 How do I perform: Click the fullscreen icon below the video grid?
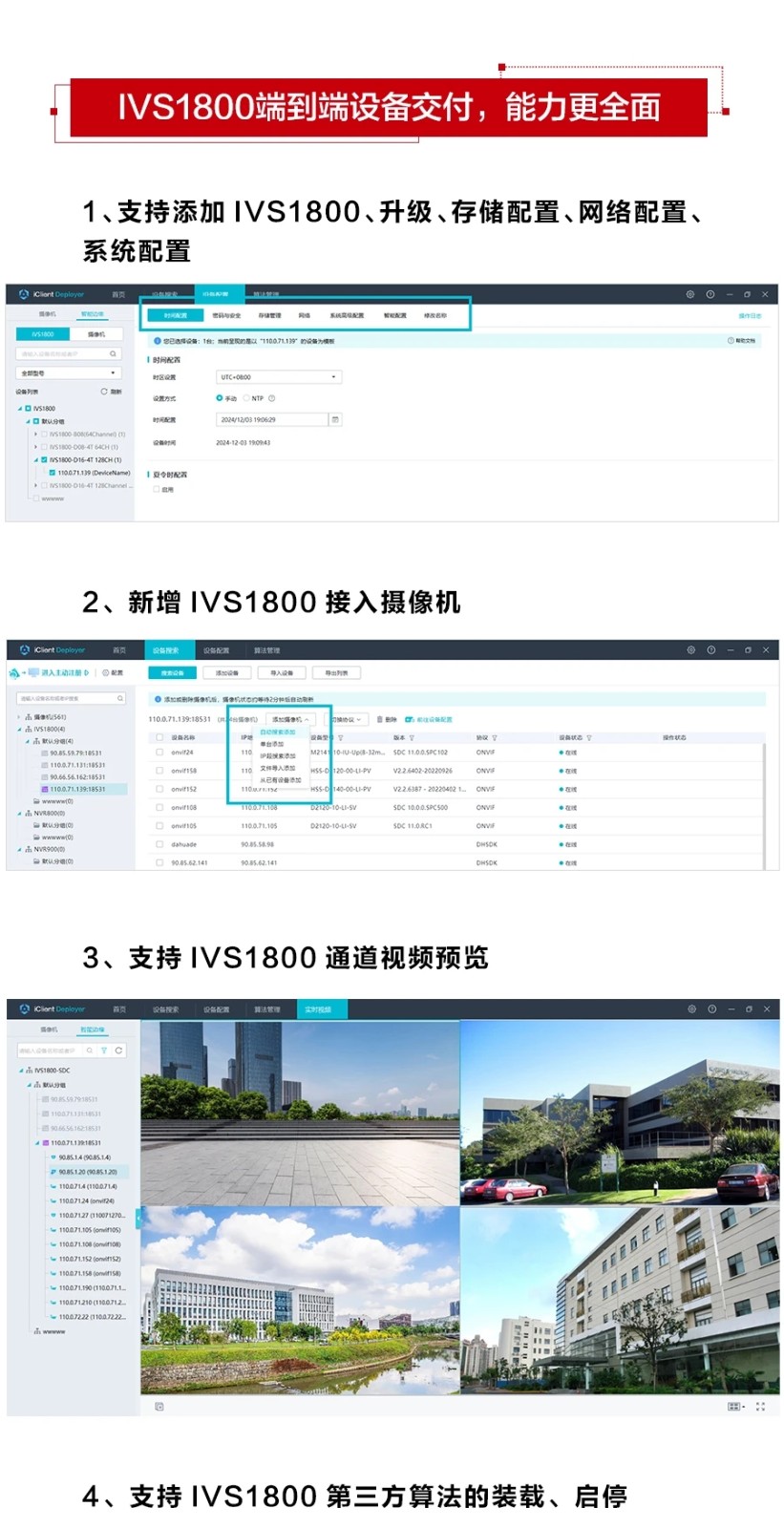[760, 1407]
